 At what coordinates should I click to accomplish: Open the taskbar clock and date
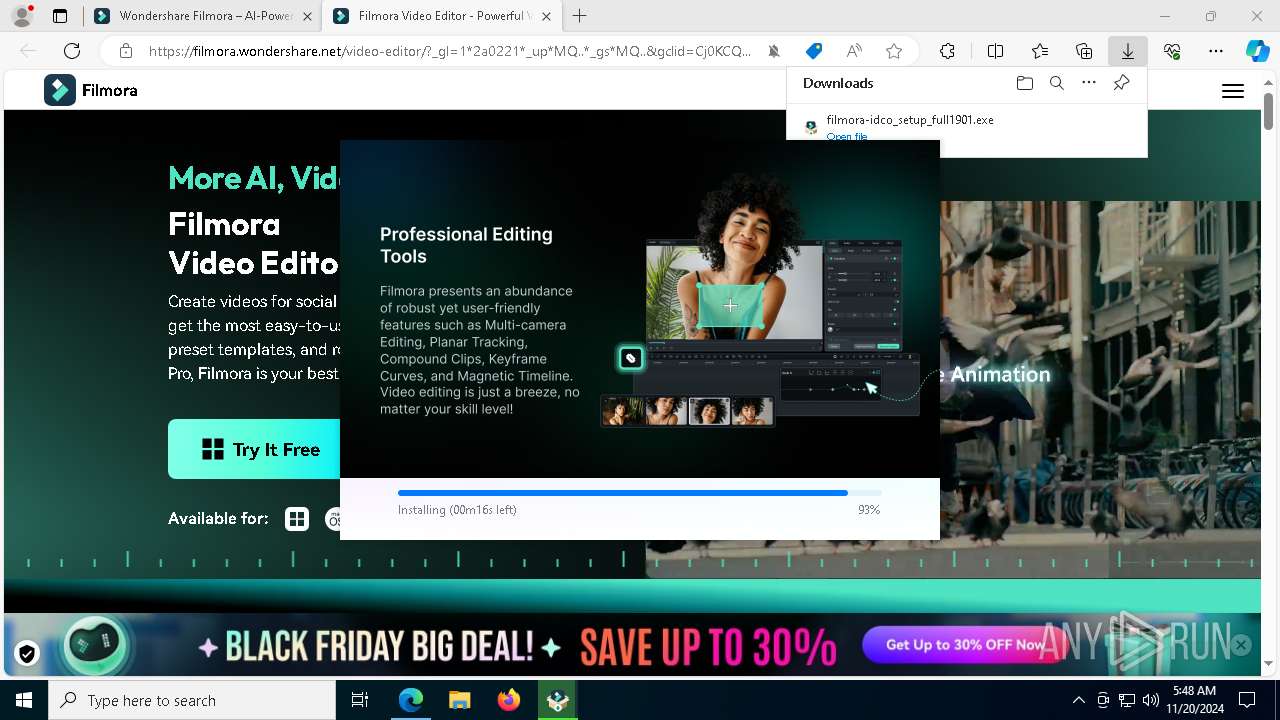[x=1194, y=700]
